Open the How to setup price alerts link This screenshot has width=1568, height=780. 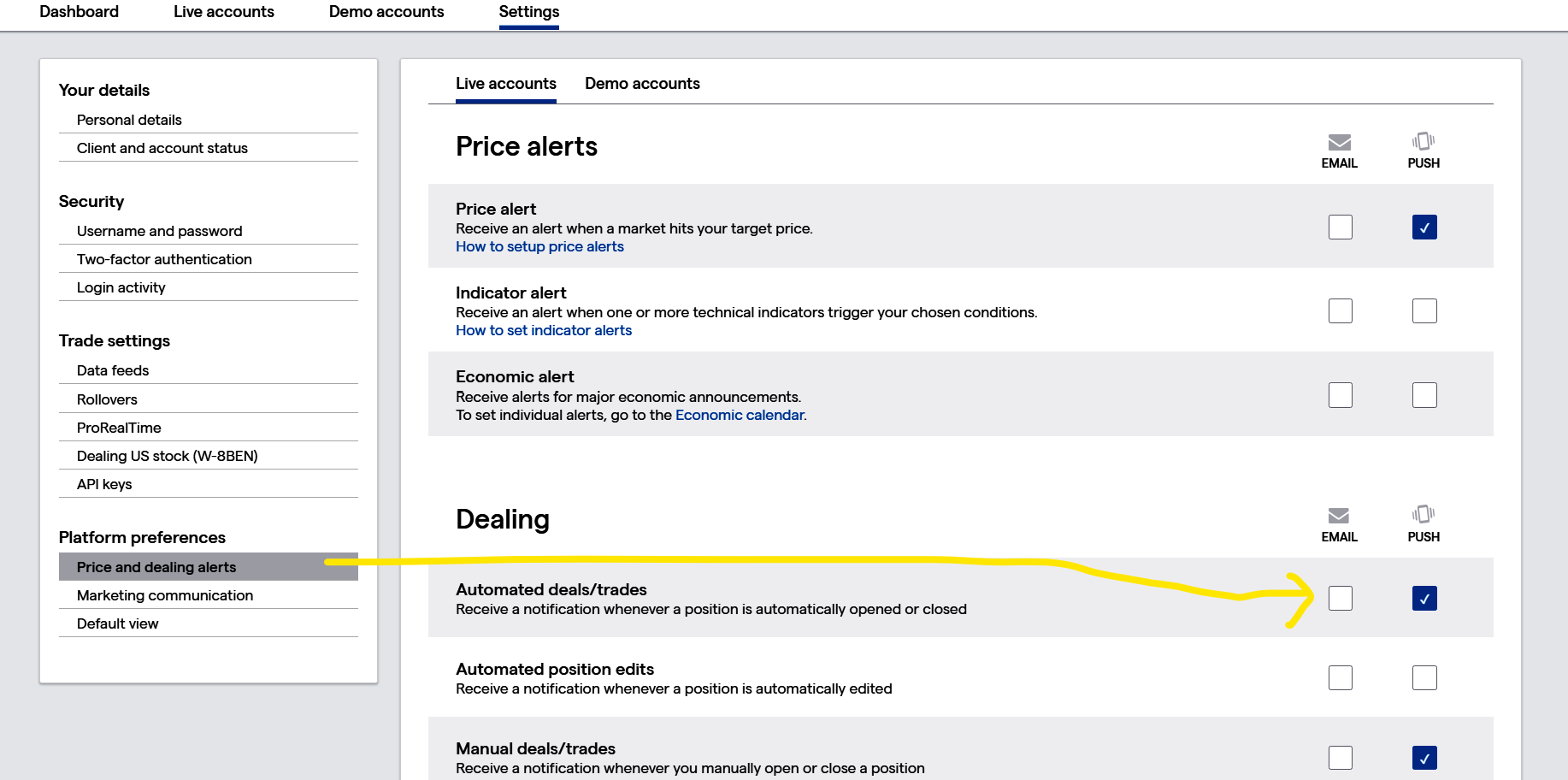tap(539, 247)
